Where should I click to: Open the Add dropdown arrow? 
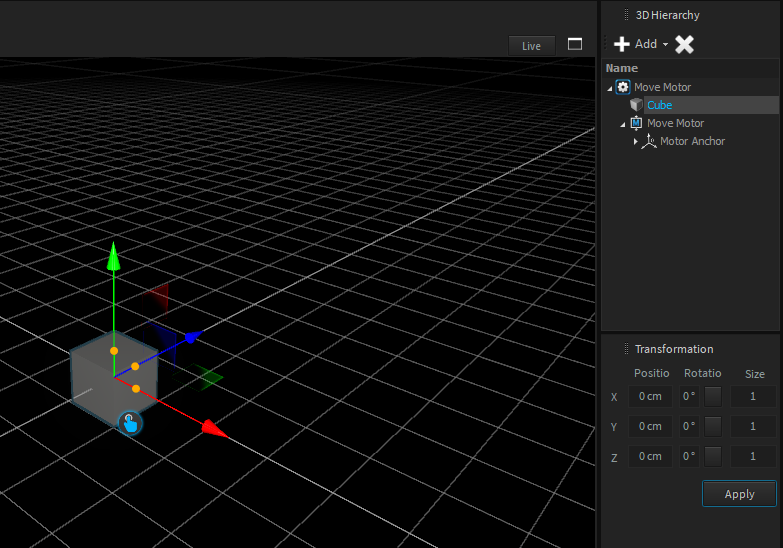[x=666, y=45]
